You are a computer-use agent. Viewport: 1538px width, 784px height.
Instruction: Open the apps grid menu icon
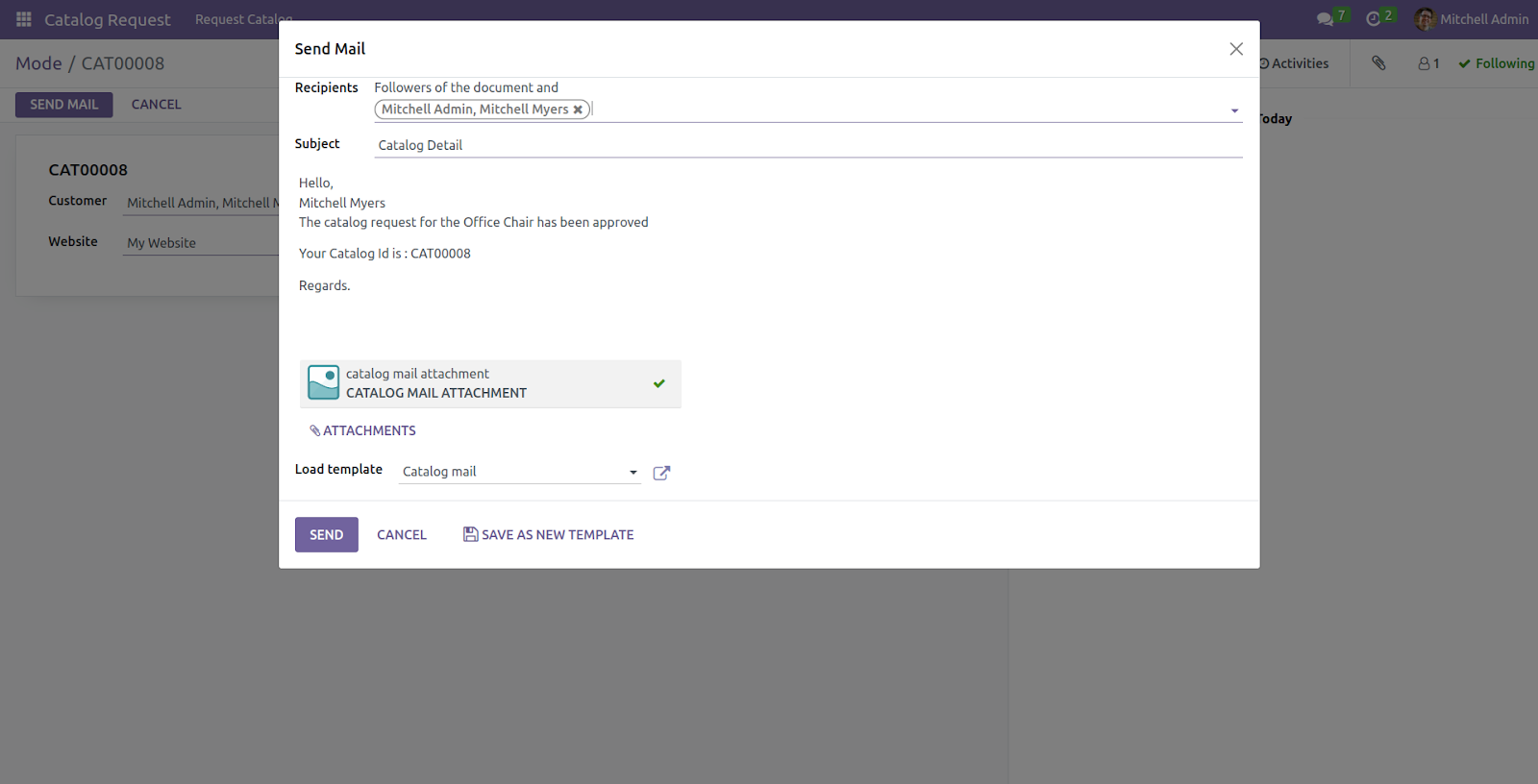(x=24, y=19)
